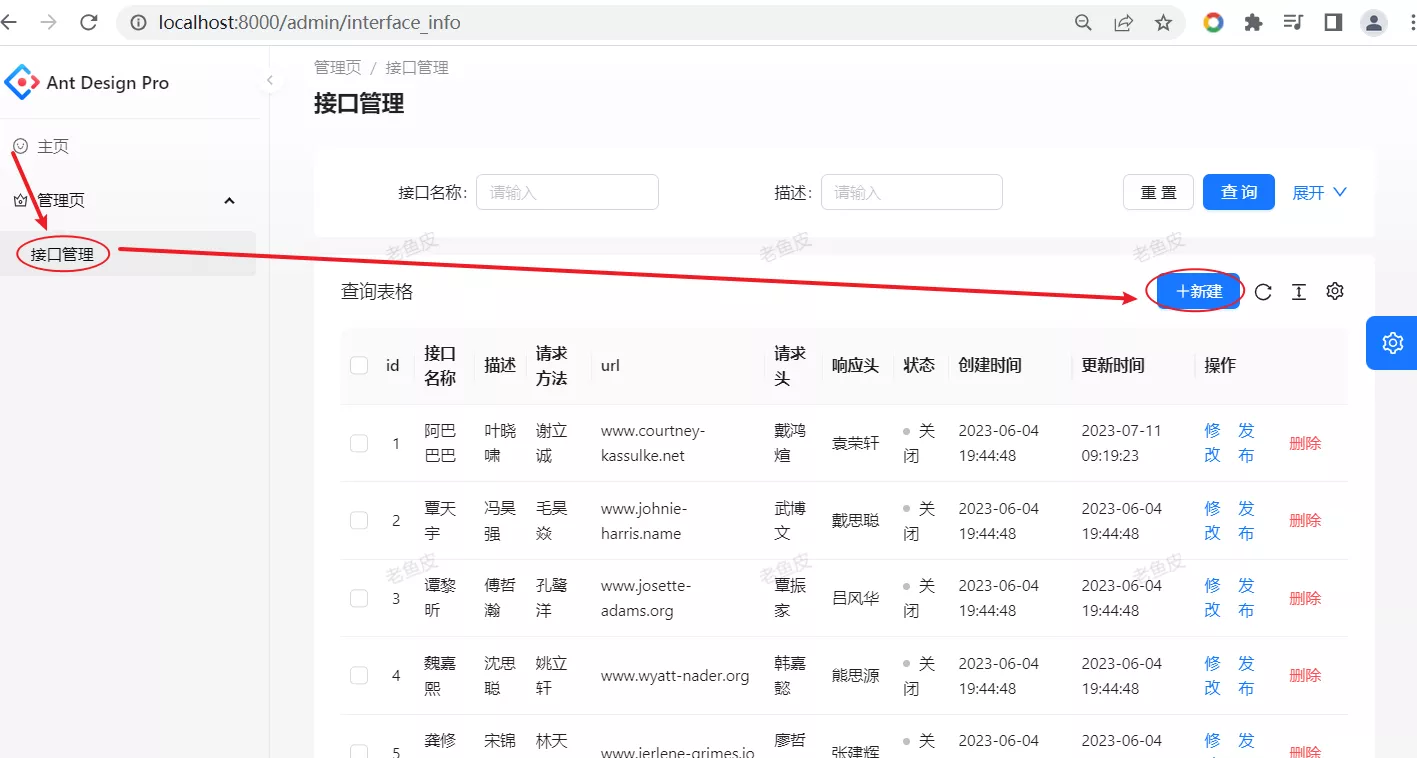Click 管理页 in the breadcrumb
This screenshot has width=1417, height=758.
(337, 67)
